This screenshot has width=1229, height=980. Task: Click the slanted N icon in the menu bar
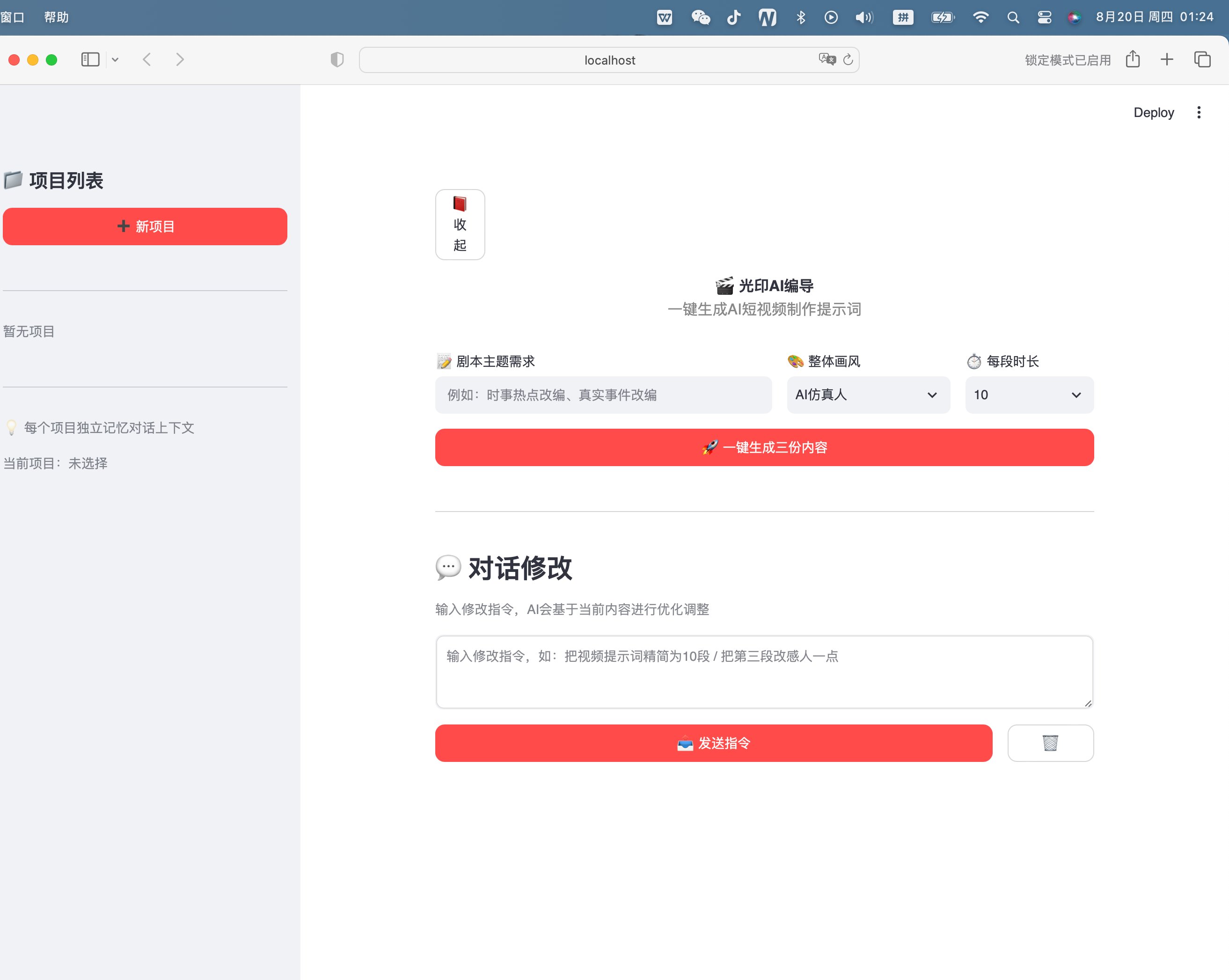(767, 18)
